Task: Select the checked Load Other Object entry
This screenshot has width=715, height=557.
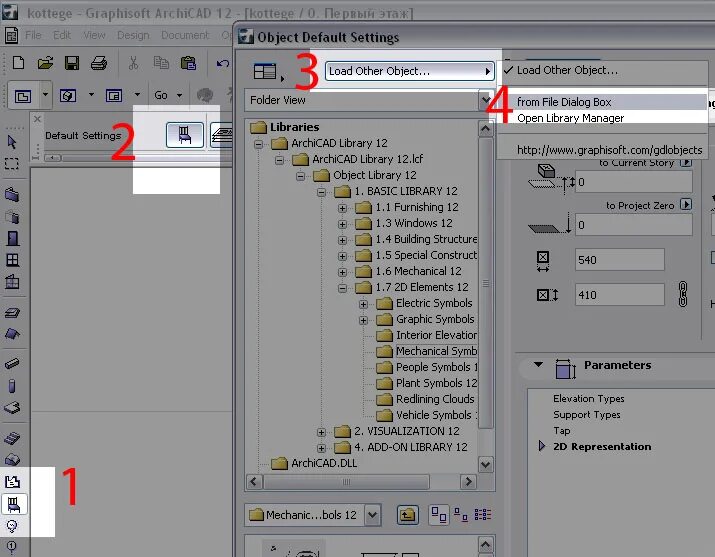Action: coord(602,70)
